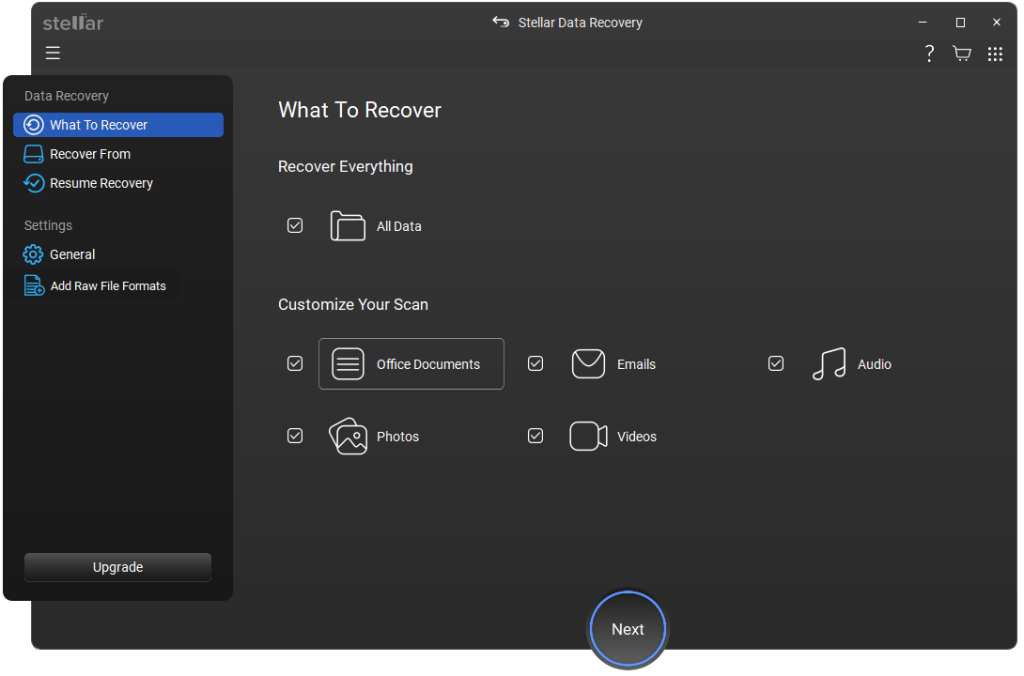Viewport: 1024px width, 676px height.
Task: Select the Audio music note icon
Action: click(828, 363)
